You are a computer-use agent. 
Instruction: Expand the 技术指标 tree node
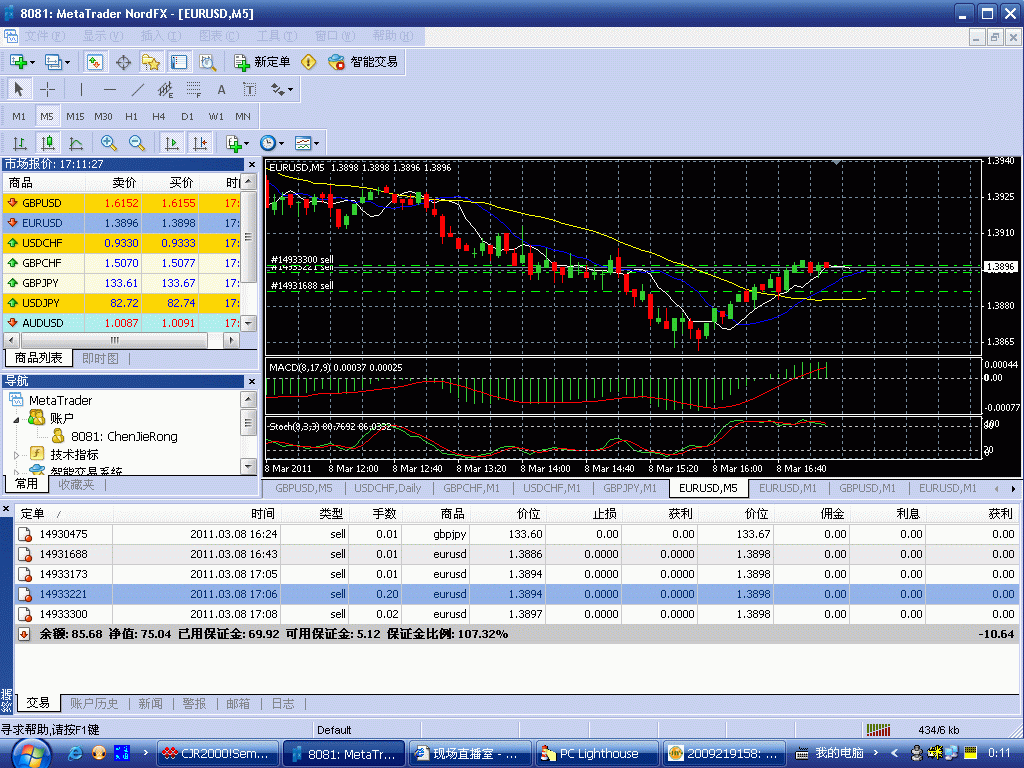[x=17, y=454]
